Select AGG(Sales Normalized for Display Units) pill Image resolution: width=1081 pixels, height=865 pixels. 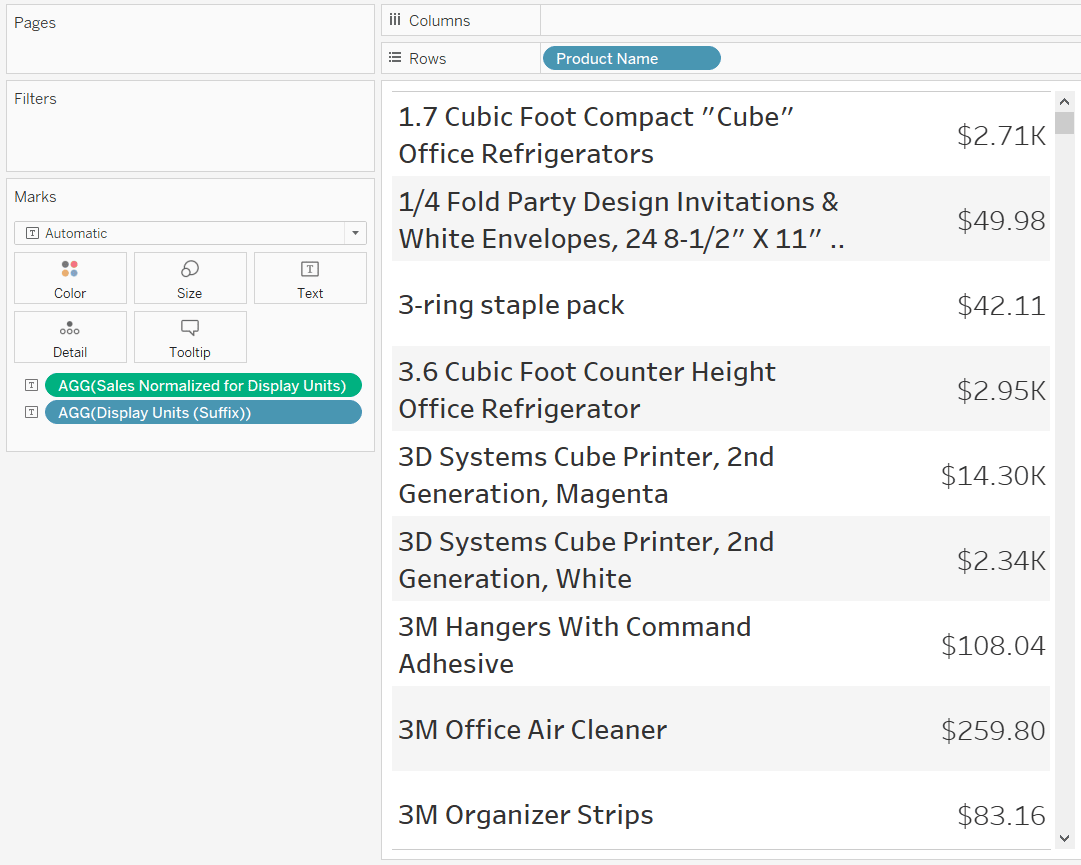[203, 385]
